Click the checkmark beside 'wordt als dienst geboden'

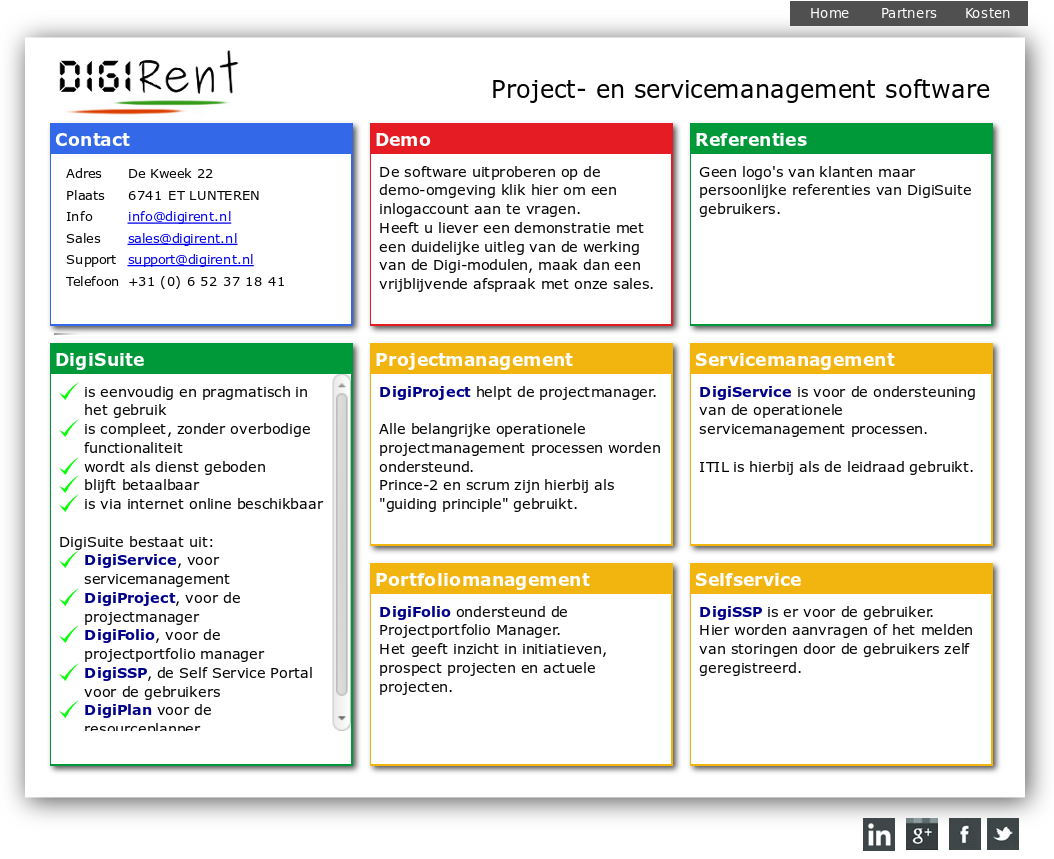(69, 466)
